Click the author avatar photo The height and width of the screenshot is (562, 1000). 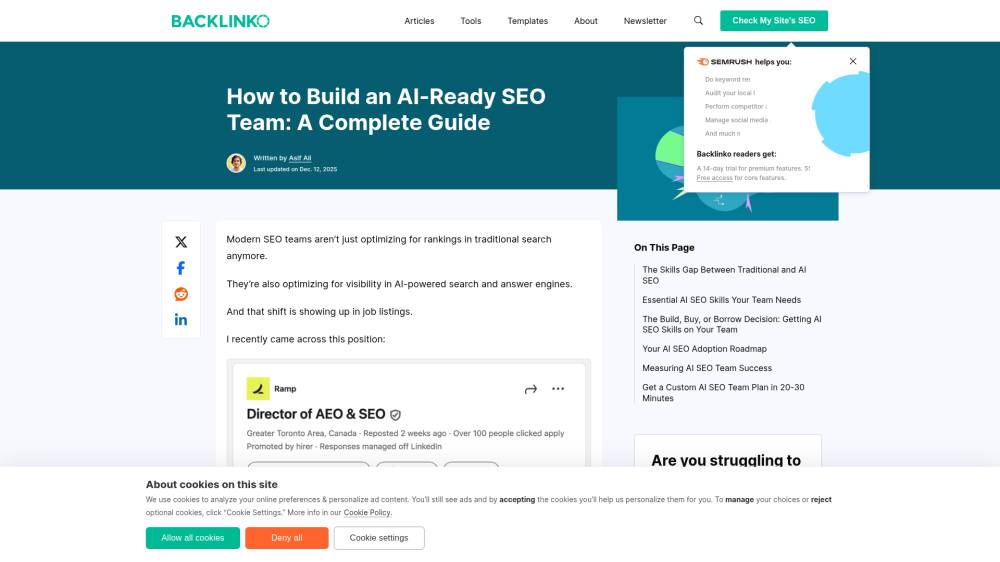click(x=236, y=163)
